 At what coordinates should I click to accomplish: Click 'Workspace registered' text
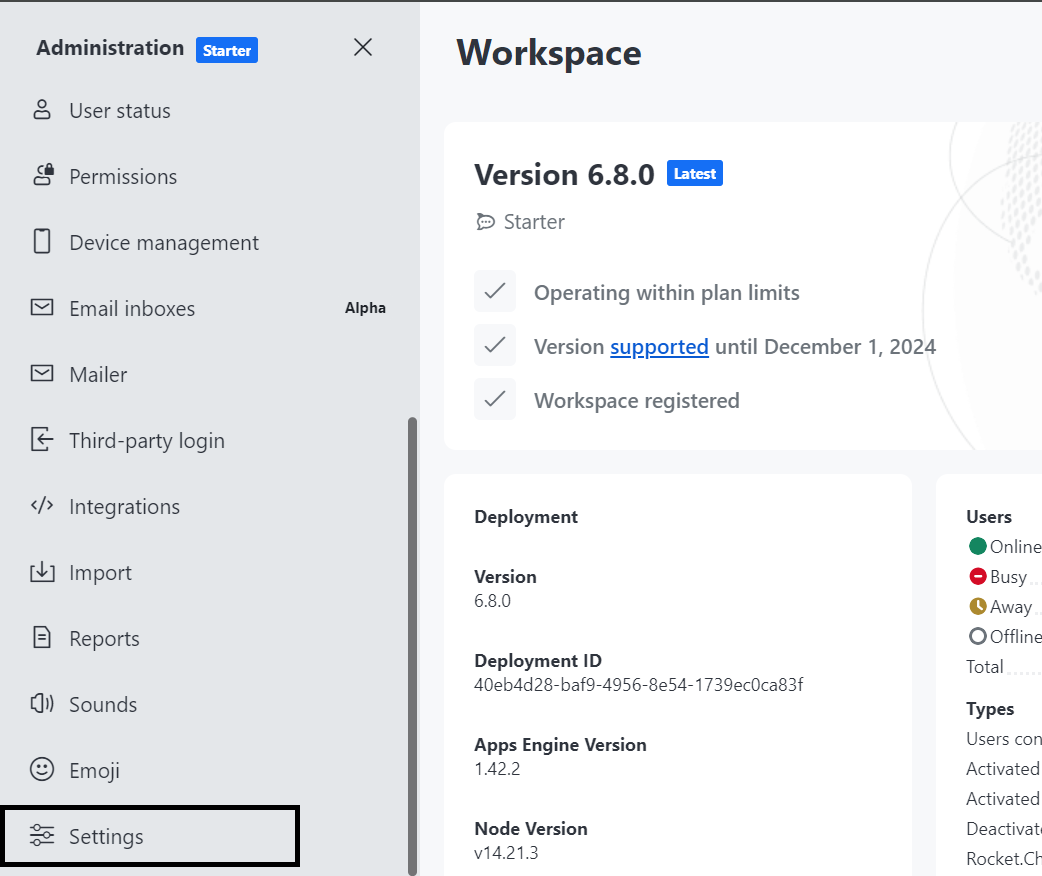pos(637,400)
